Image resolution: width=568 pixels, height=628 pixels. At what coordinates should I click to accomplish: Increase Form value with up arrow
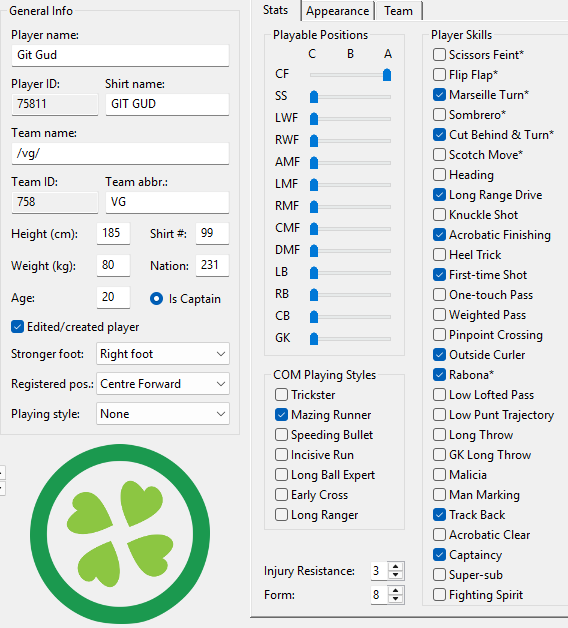(396, 590)
